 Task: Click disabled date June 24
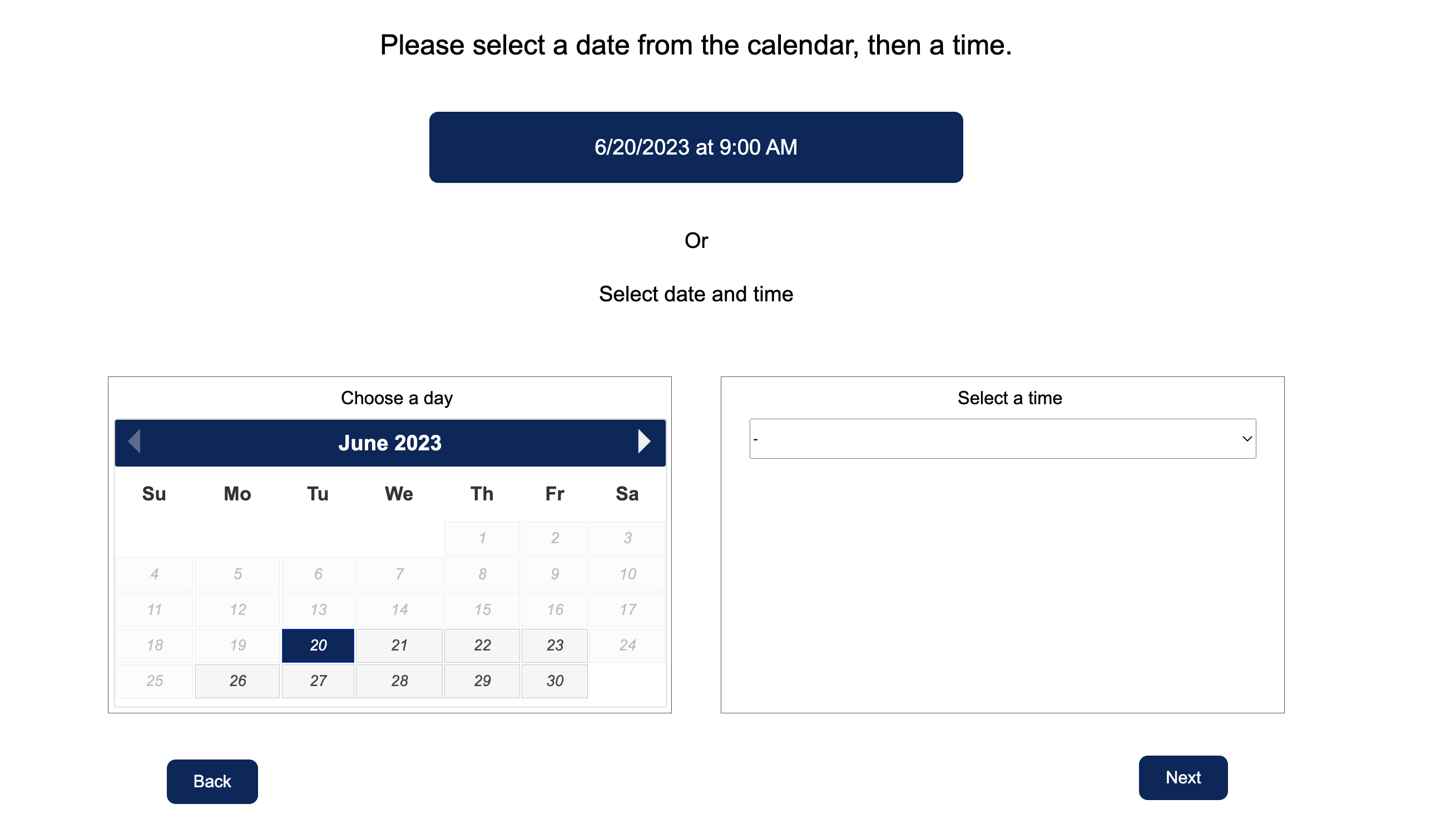(627, 645)
